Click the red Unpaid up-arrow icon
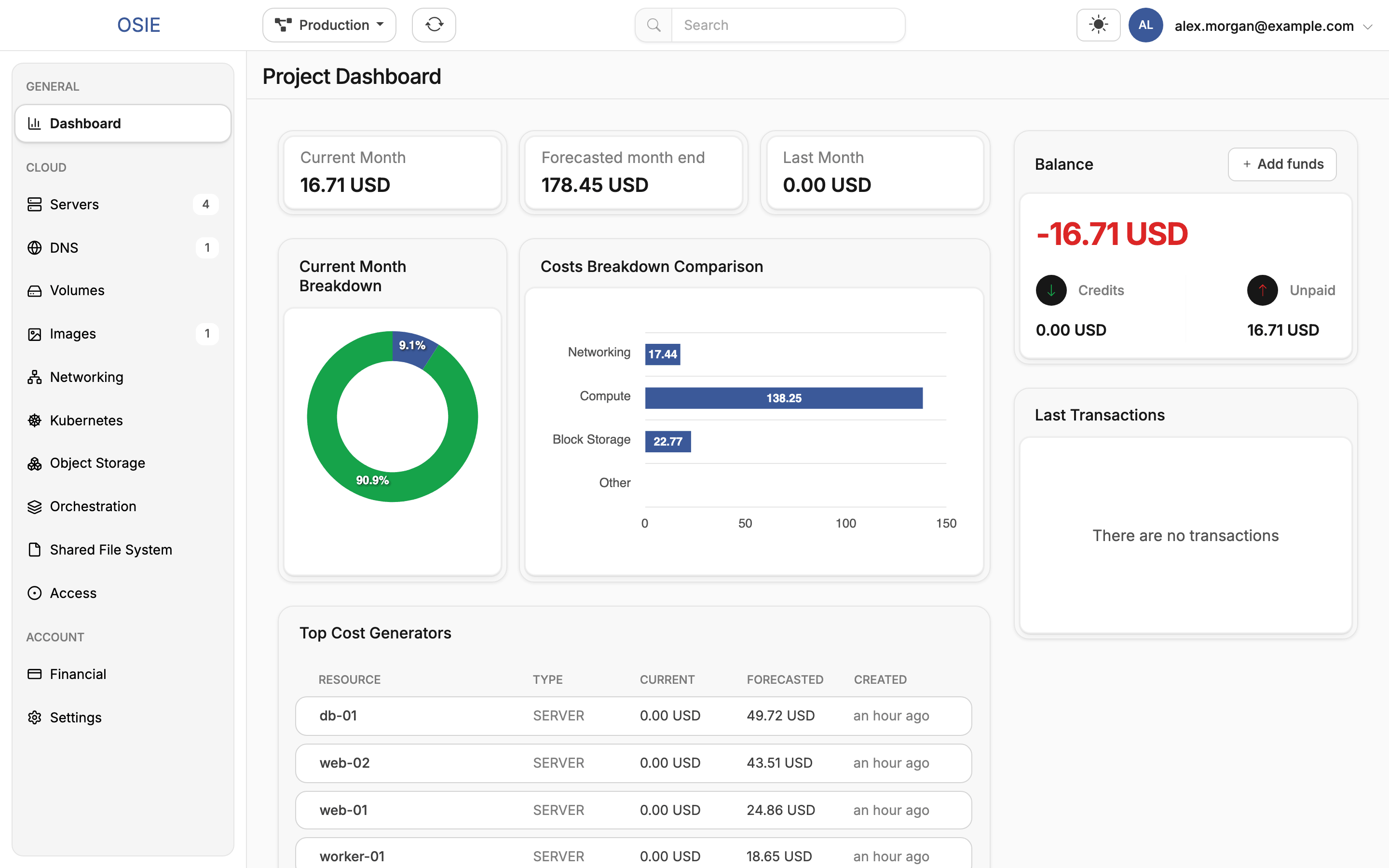The image size is (1389, 868). tap(1262, 290)
